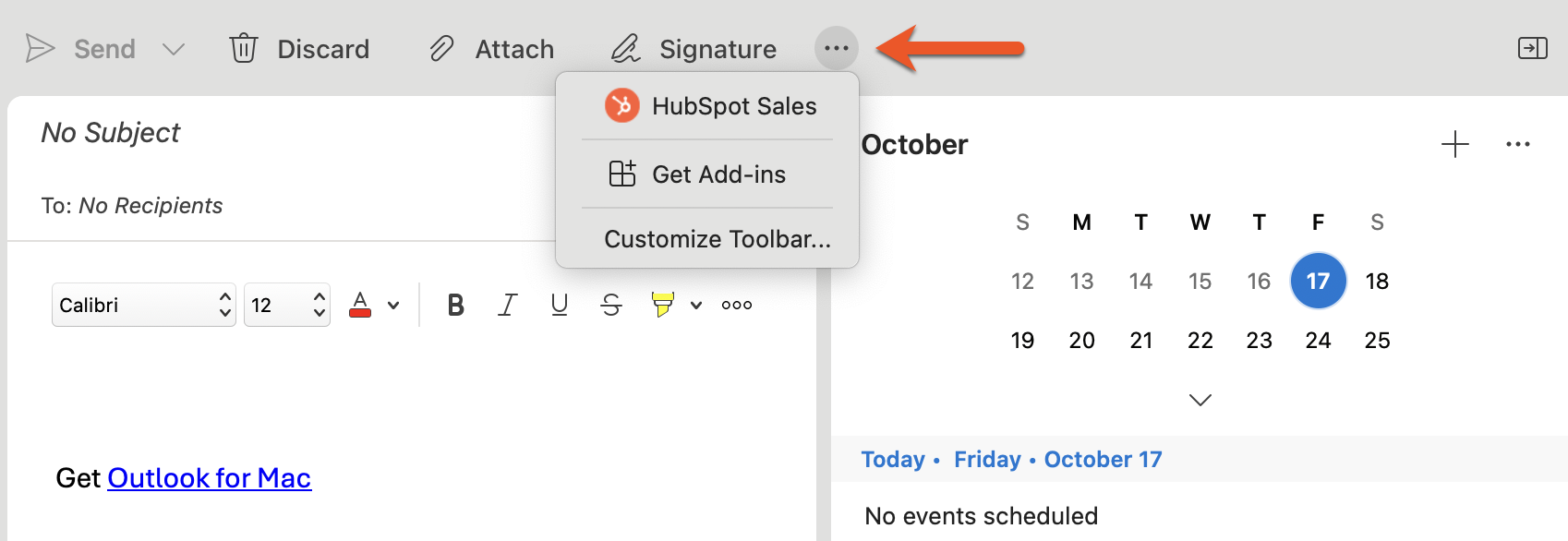Pop out the compose window

tap(1532, 48)
